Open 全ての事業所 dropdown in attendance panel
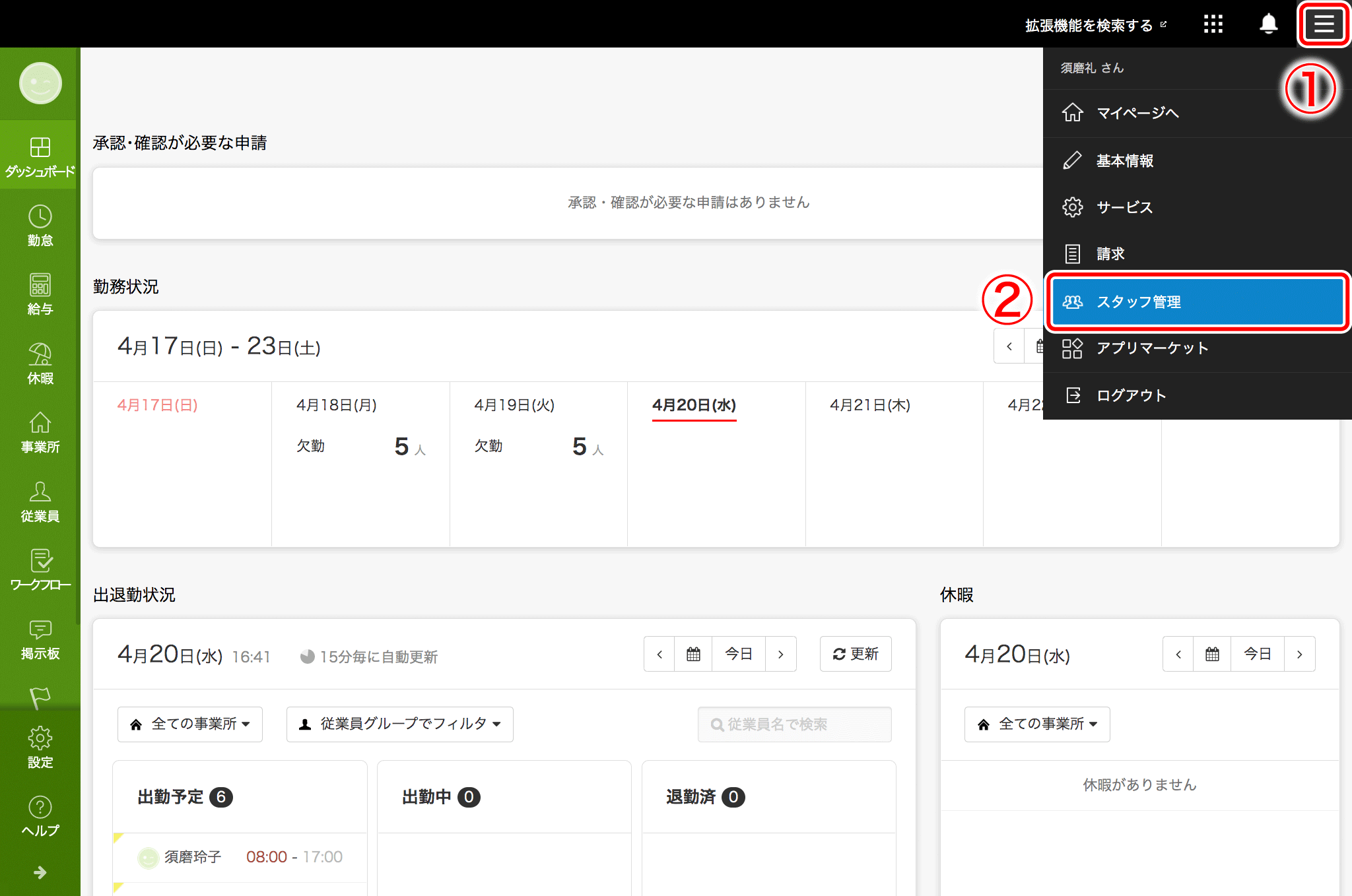This screenshot has height=896, width=1352. point(190,724)
